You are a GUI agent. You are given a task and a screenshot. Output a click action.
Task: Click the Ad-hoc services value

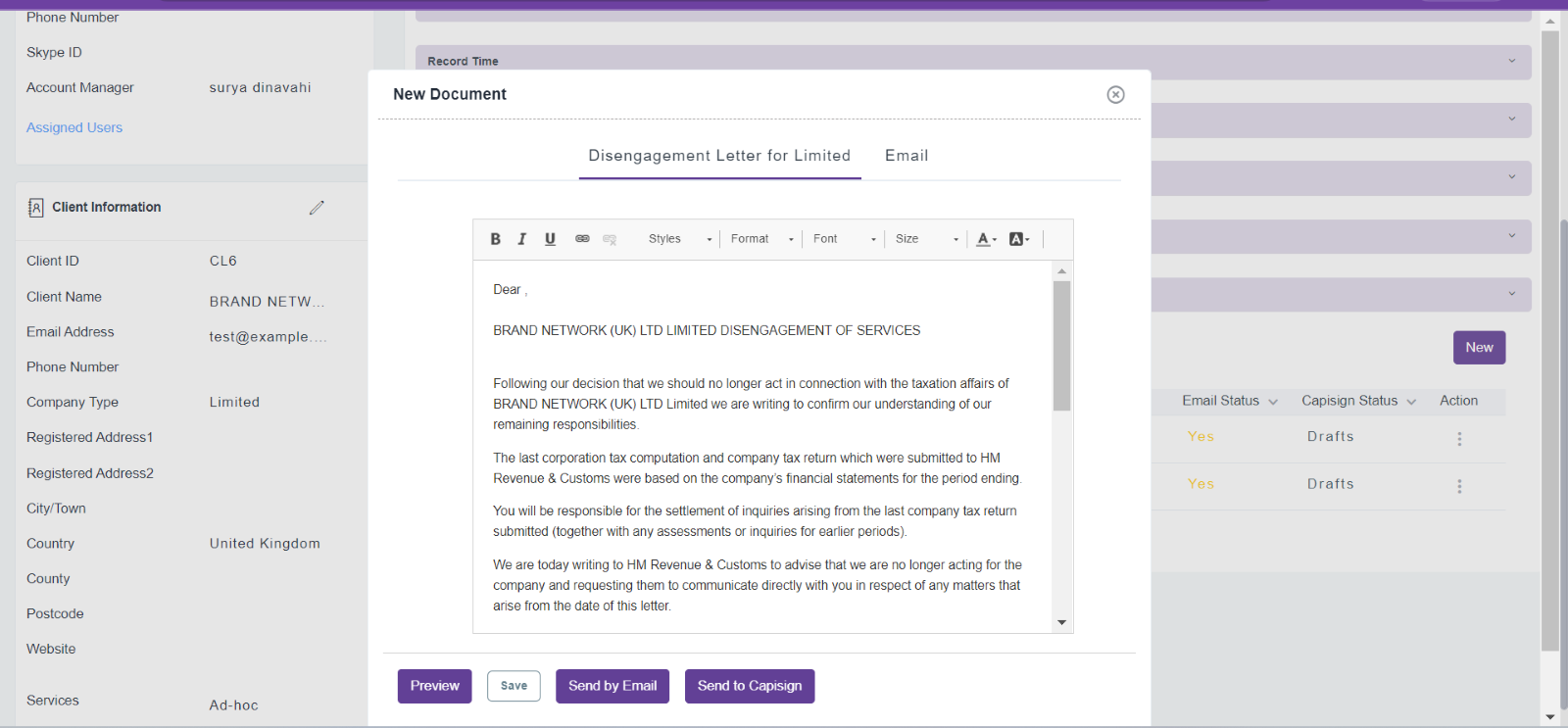coord(233,705)
